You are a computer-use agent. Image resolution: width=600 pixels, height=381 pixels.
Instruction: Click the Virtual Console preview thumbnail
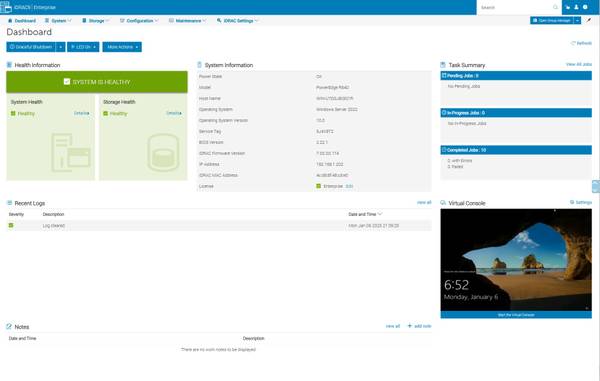pyautogui.click(x=516, y=260)
